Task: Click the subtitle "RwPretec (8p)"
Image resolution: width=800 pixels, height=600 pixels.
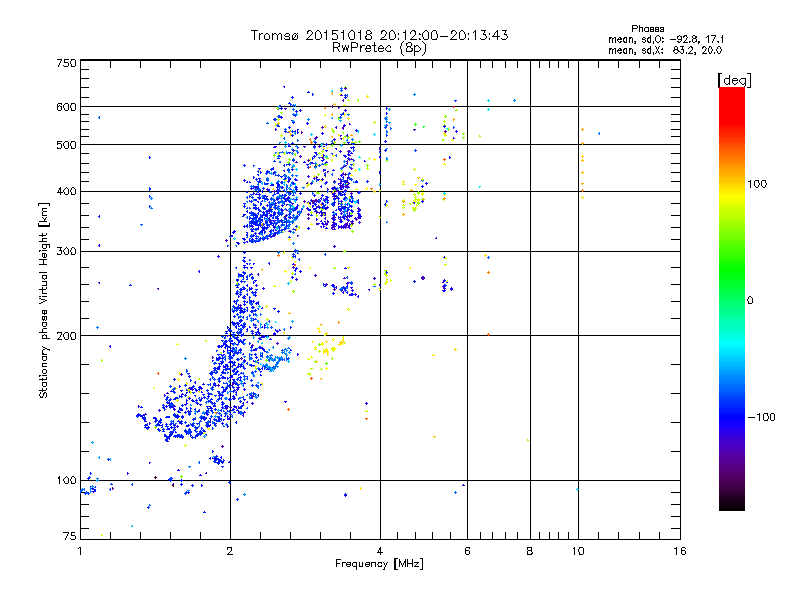Action: (x=379, y=48)
